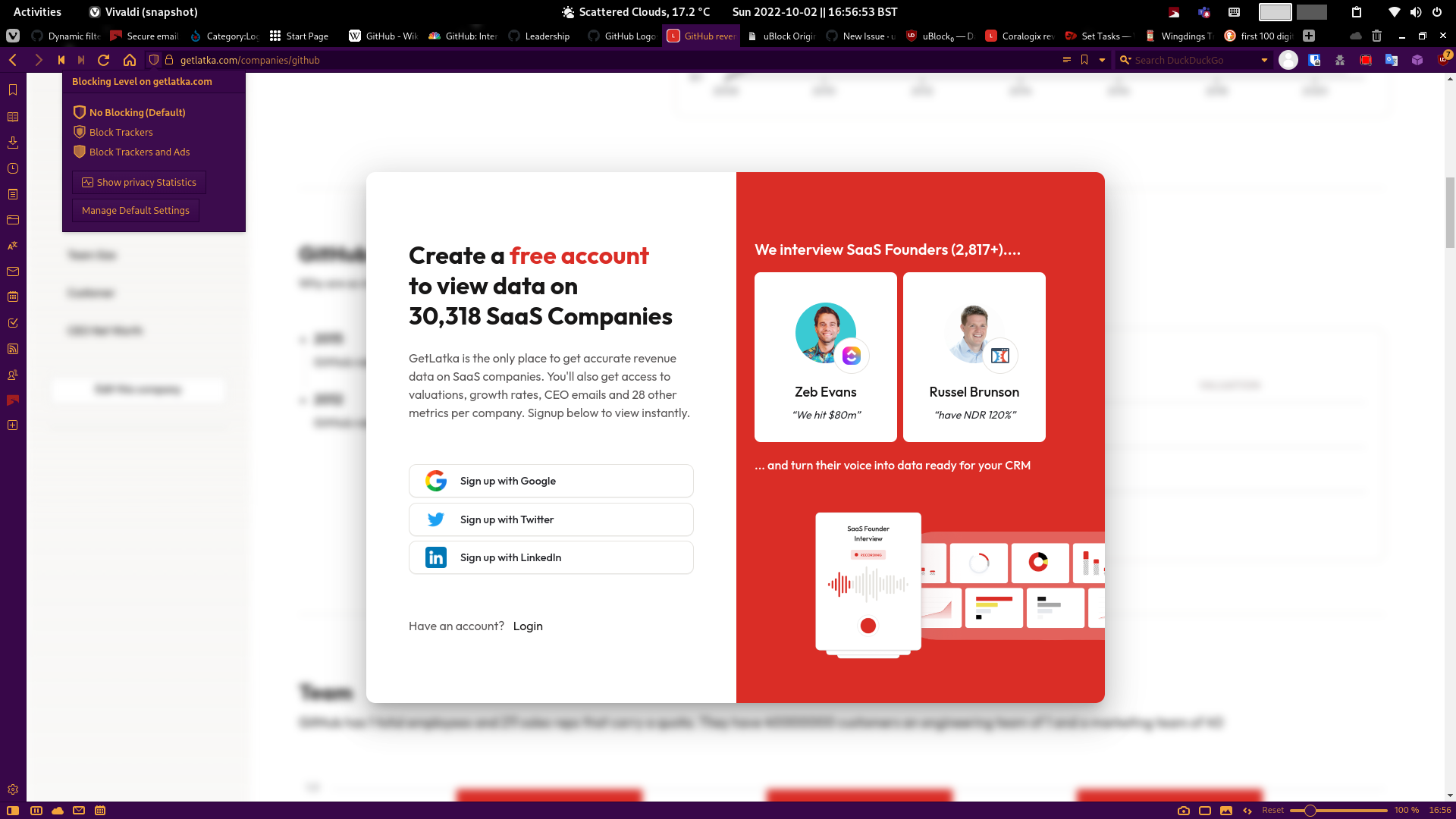Open Vivaldi menu button

12,36
